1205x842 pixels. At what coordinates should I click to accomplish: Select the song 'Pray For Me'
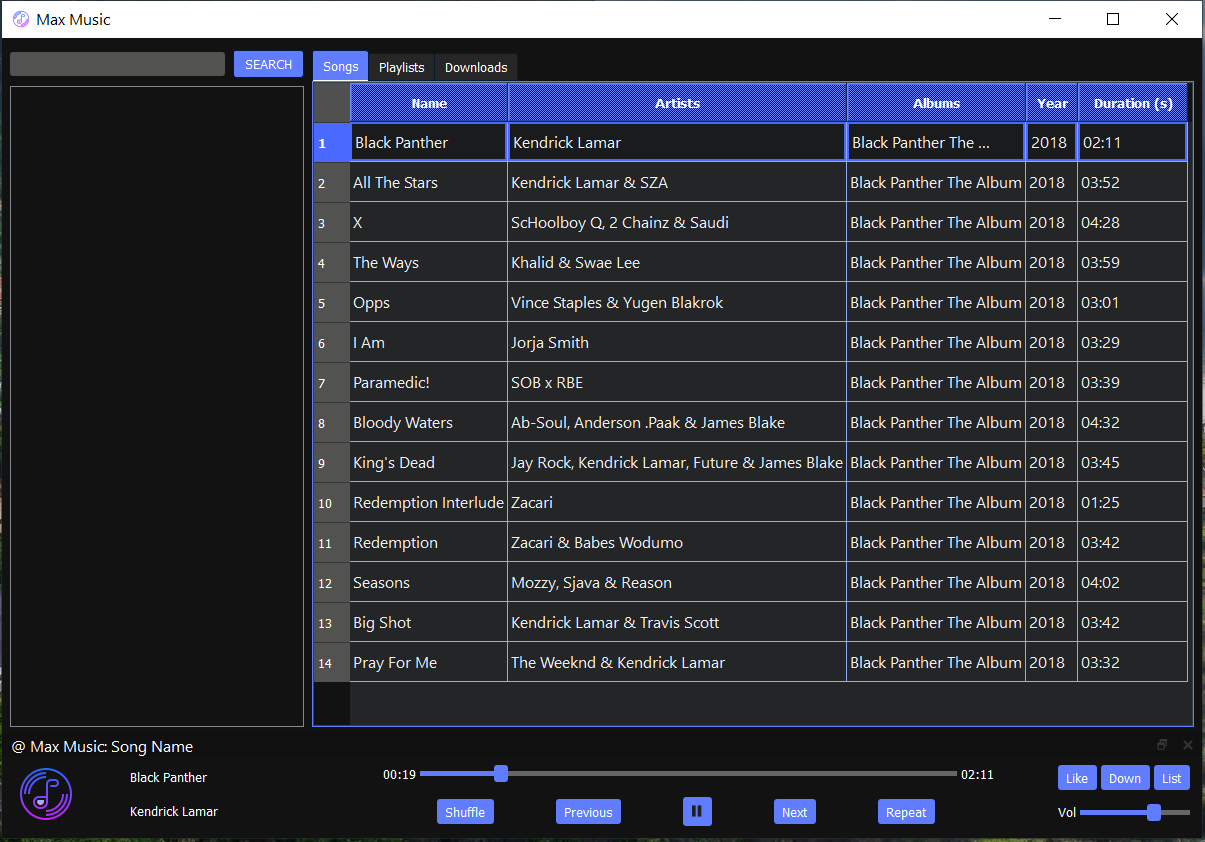coord(428,662)
